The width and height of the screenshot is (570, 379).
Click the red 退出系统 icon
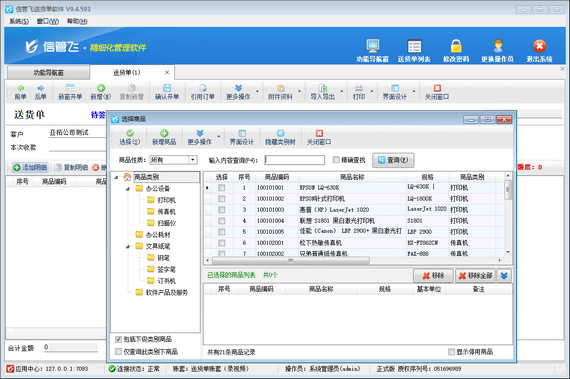pos(539,47)
